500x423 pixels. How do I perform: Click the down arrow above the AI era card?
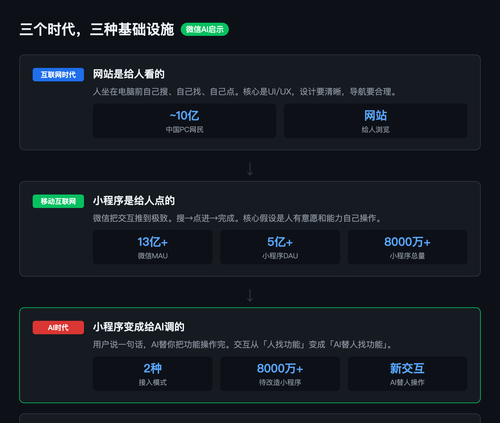click(x=250, y=296)
